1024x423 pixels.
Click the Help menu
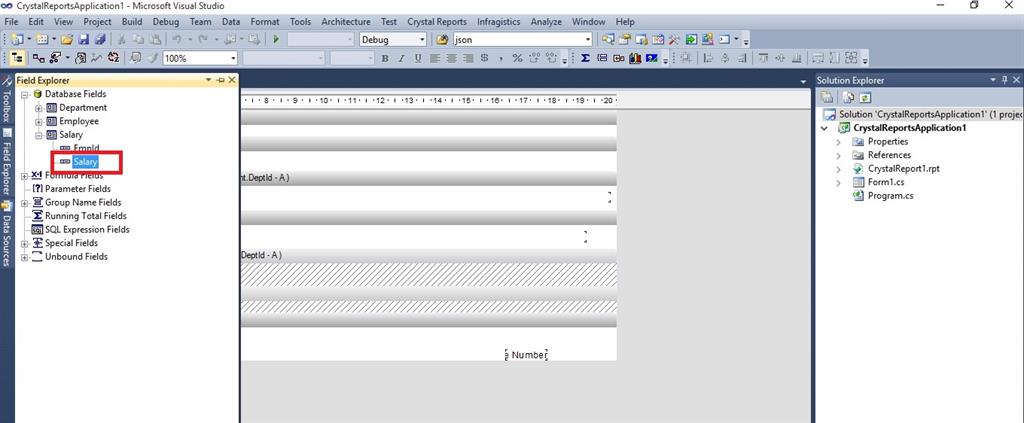point(625,22)
